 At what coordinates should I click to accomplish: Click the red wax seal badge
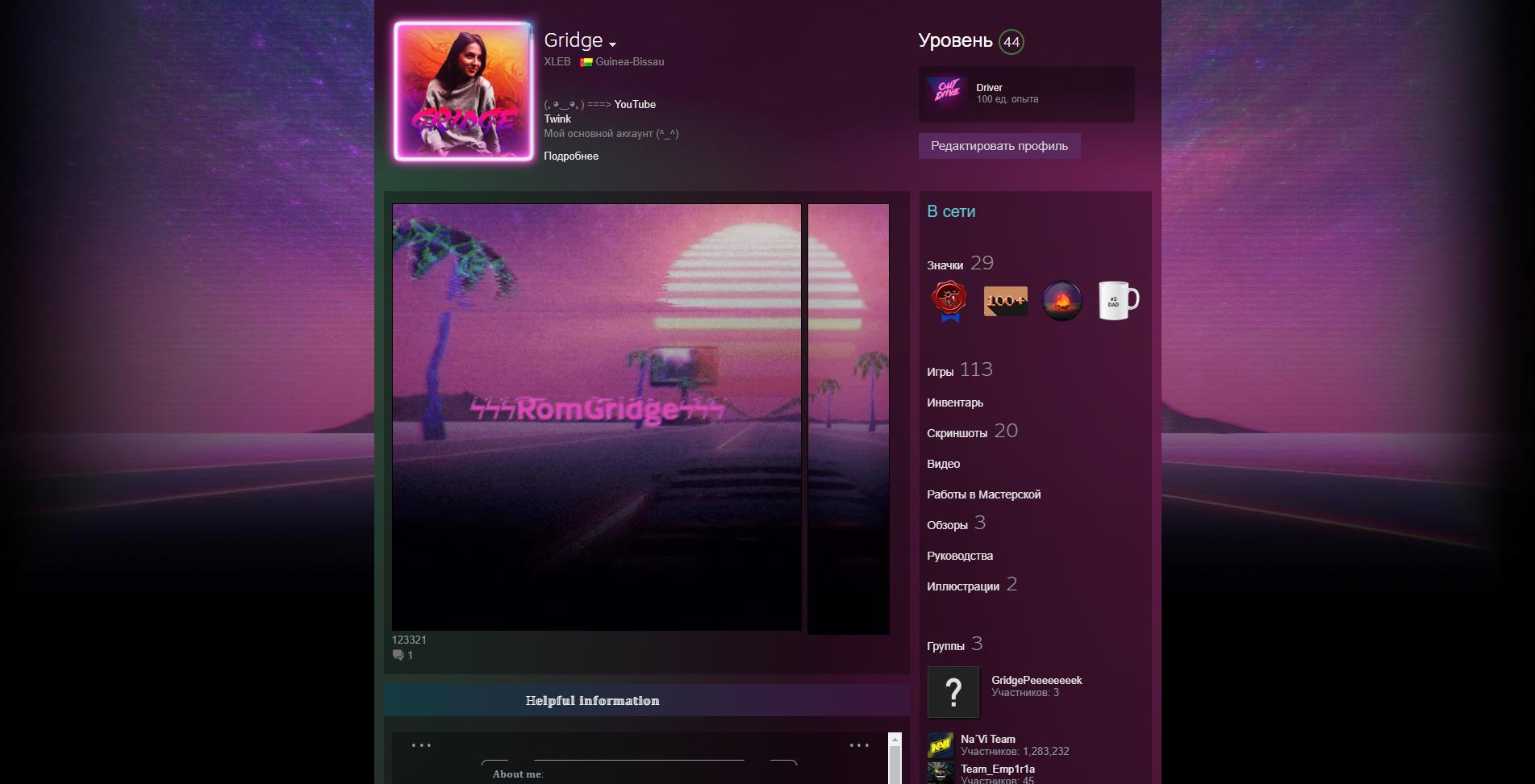click(x=949, y=301)
